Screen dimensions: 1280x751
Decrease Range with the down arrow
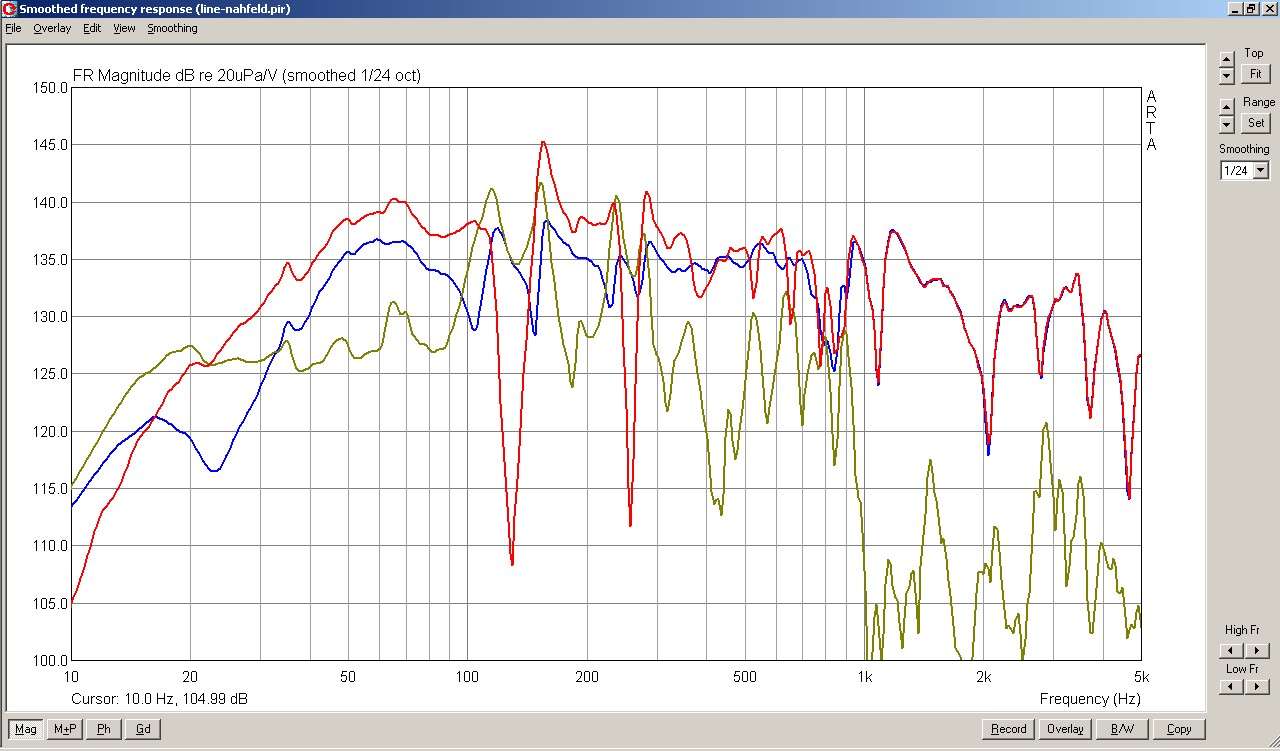[1227, 124]
